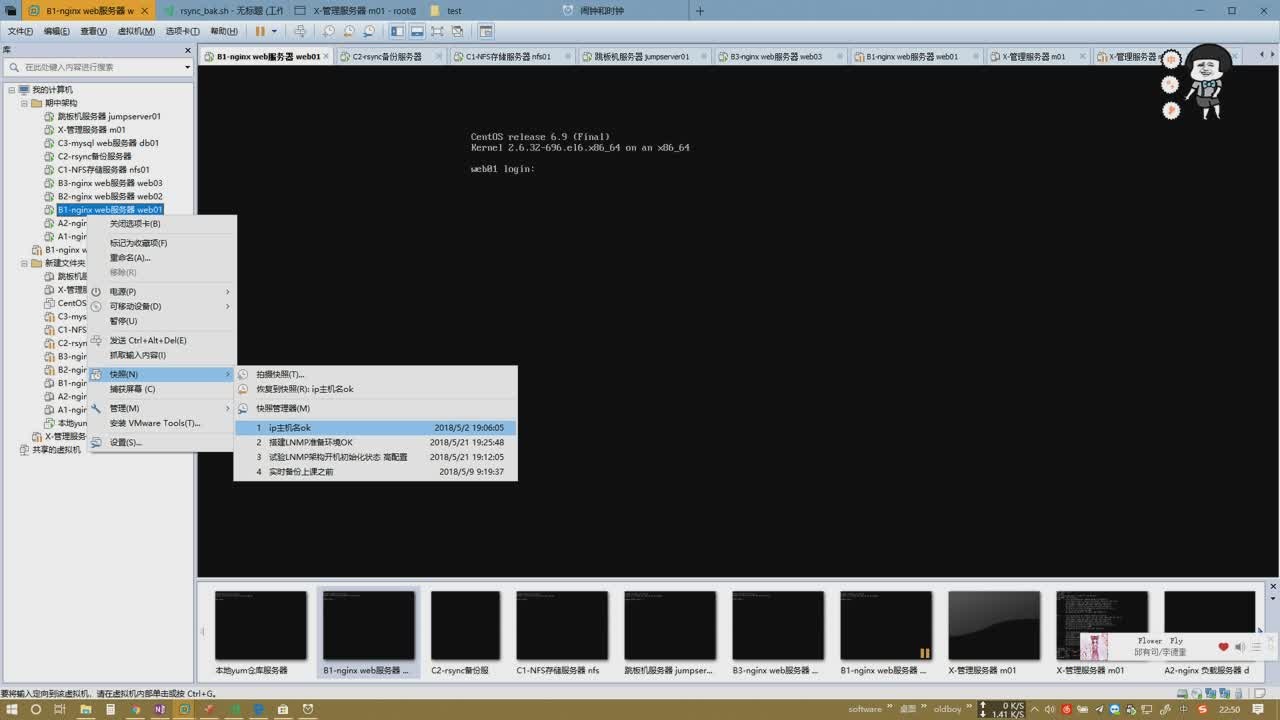Choose 恢复到快照(R): ip主机名ok entry

375,389
